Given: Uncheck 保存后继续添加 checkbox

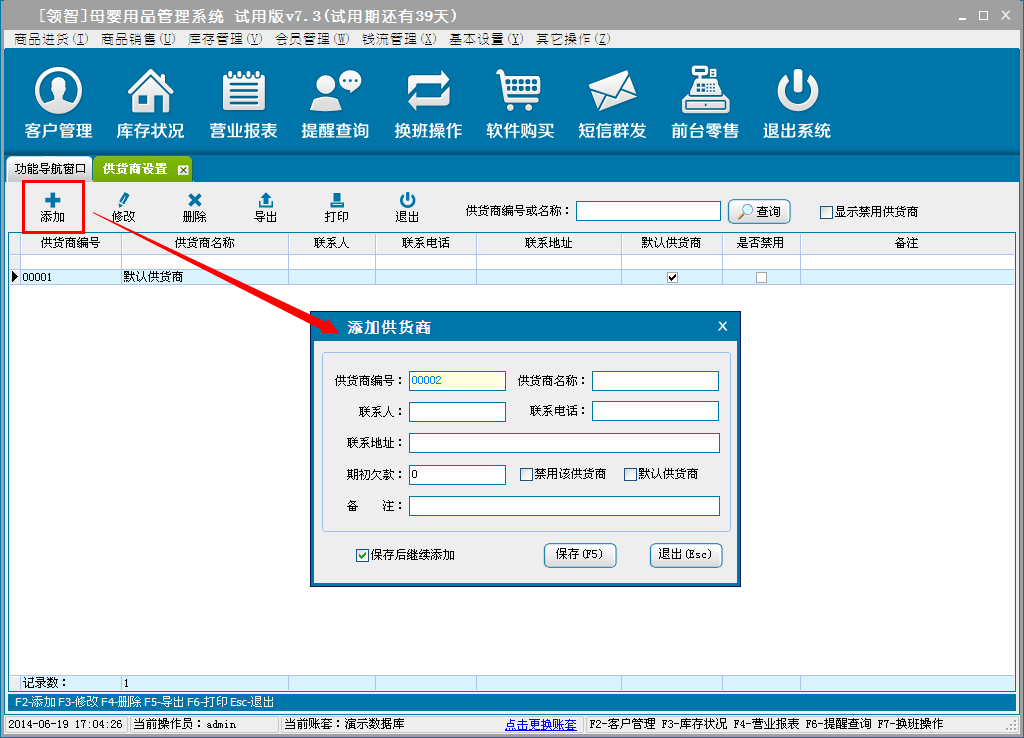Looking at the screenshot, I should [363, 555].
